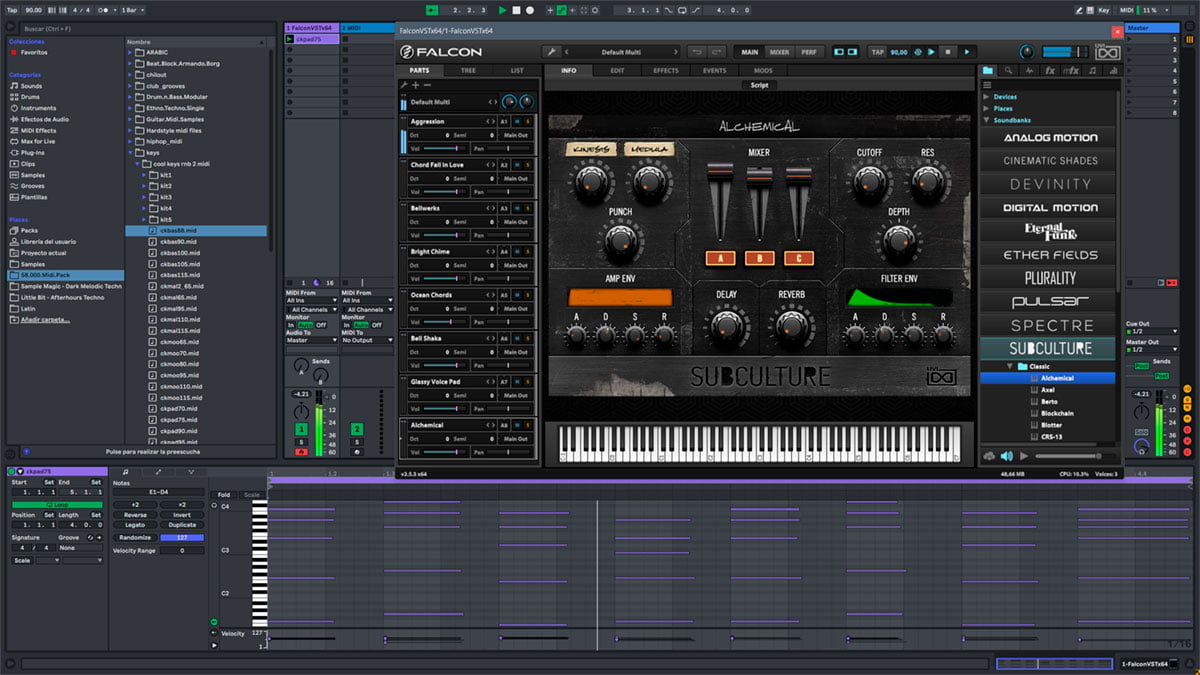Open the TREE tab in Falcon
Viewport: 1200px width, 675px height.
(x=468, y=71)
